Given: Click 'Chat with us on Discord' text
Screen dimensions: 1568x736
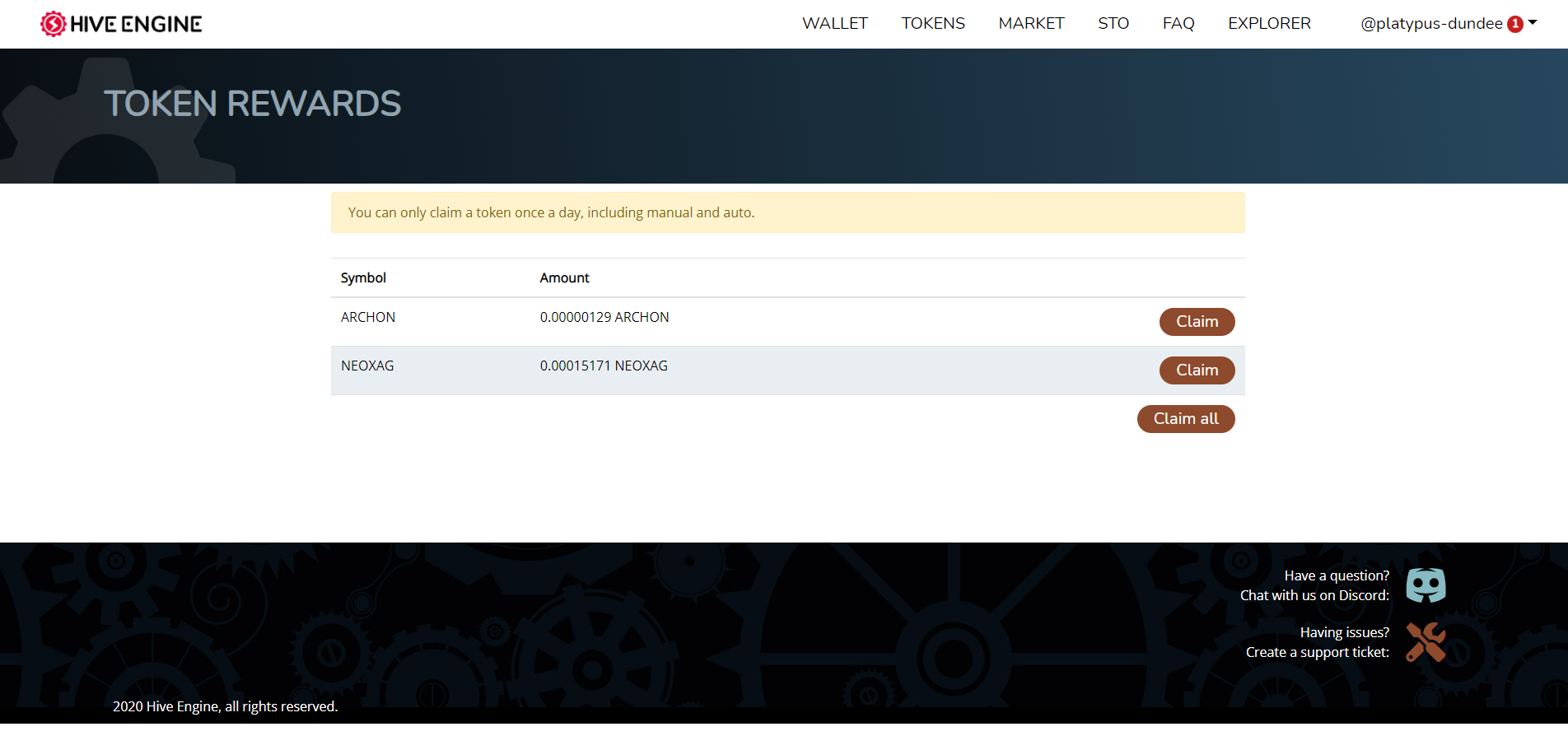Looking at the screenshot, I should [1314, 595].
